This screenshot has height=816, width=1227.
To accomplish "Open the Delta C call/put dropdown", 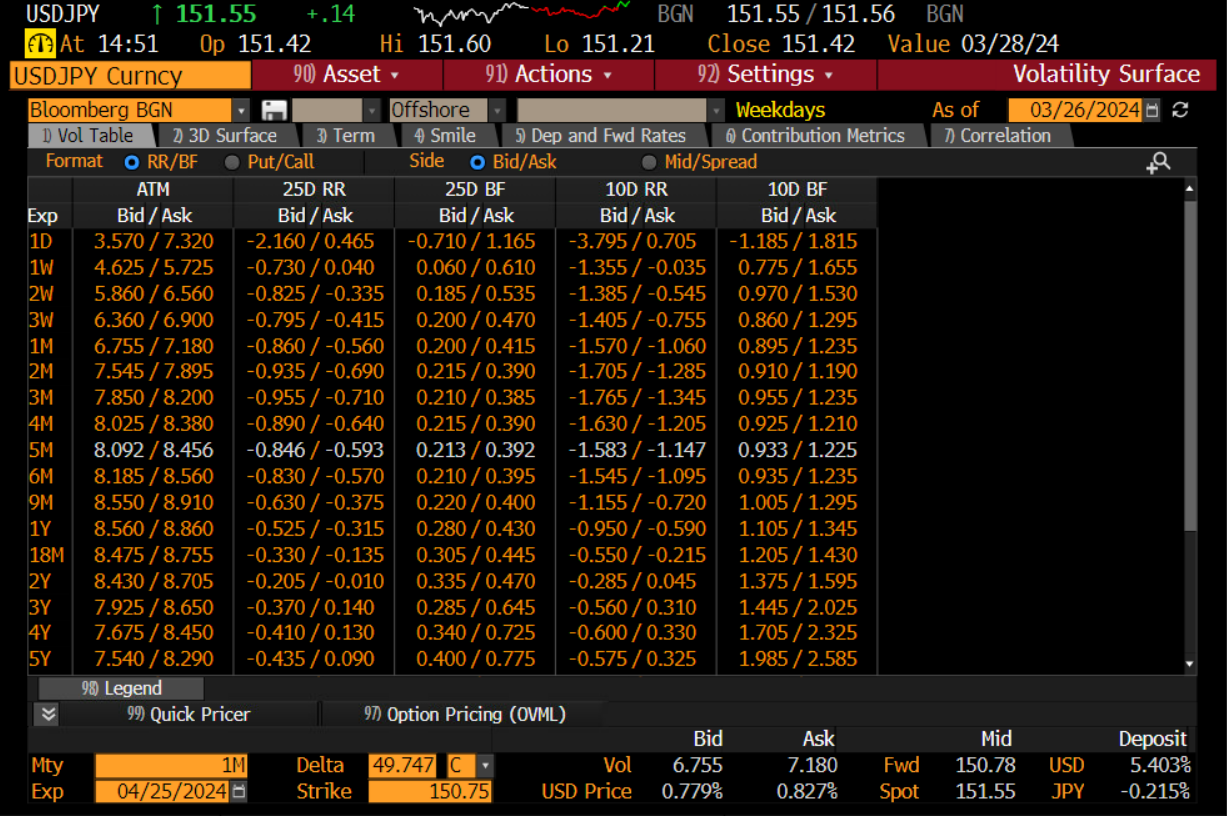I will click(x=485, y=766).
